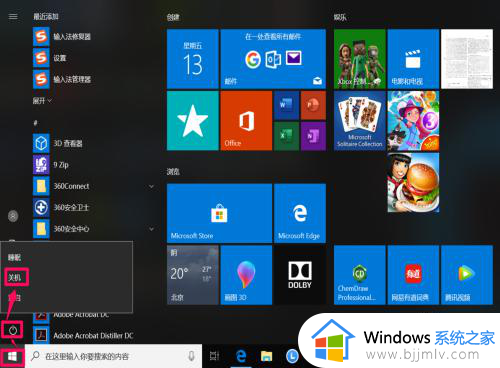
Task: Click the # letter index heading
Action: (35, 123)
